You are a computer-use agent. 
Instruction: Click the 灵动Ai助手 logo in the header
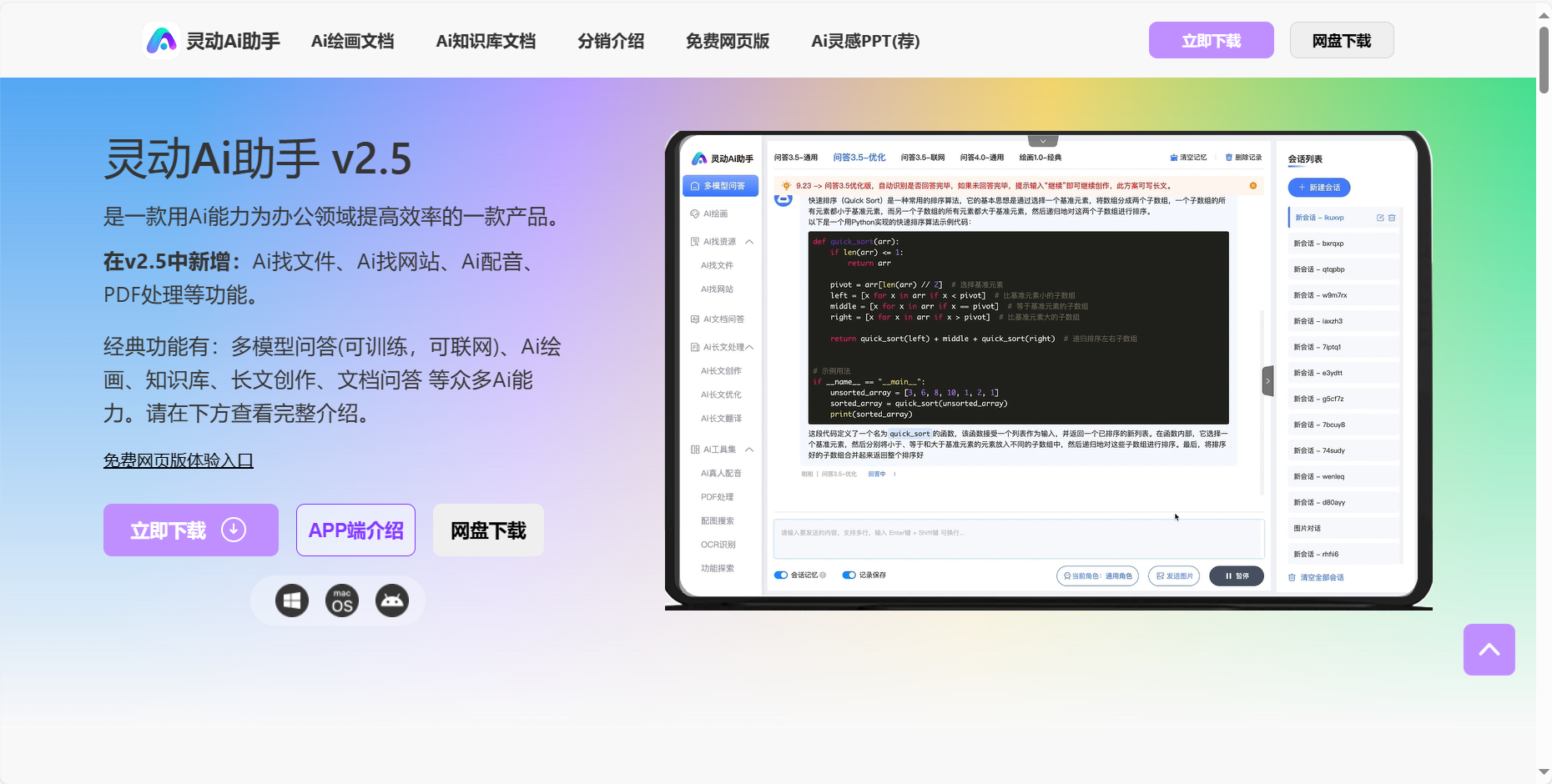[x=212, y=41]
